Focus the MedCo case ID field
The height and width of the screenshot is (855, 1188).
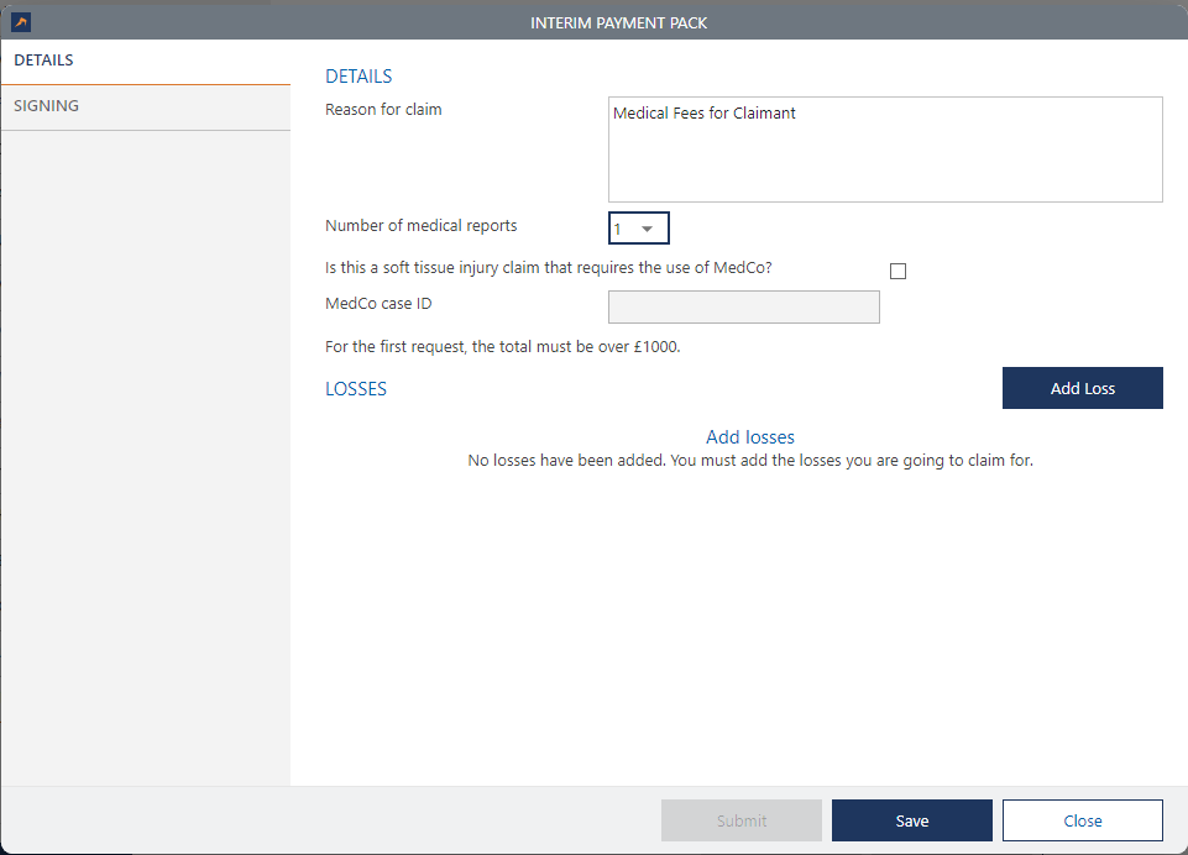pyautogui.click(x=743, y=307)
